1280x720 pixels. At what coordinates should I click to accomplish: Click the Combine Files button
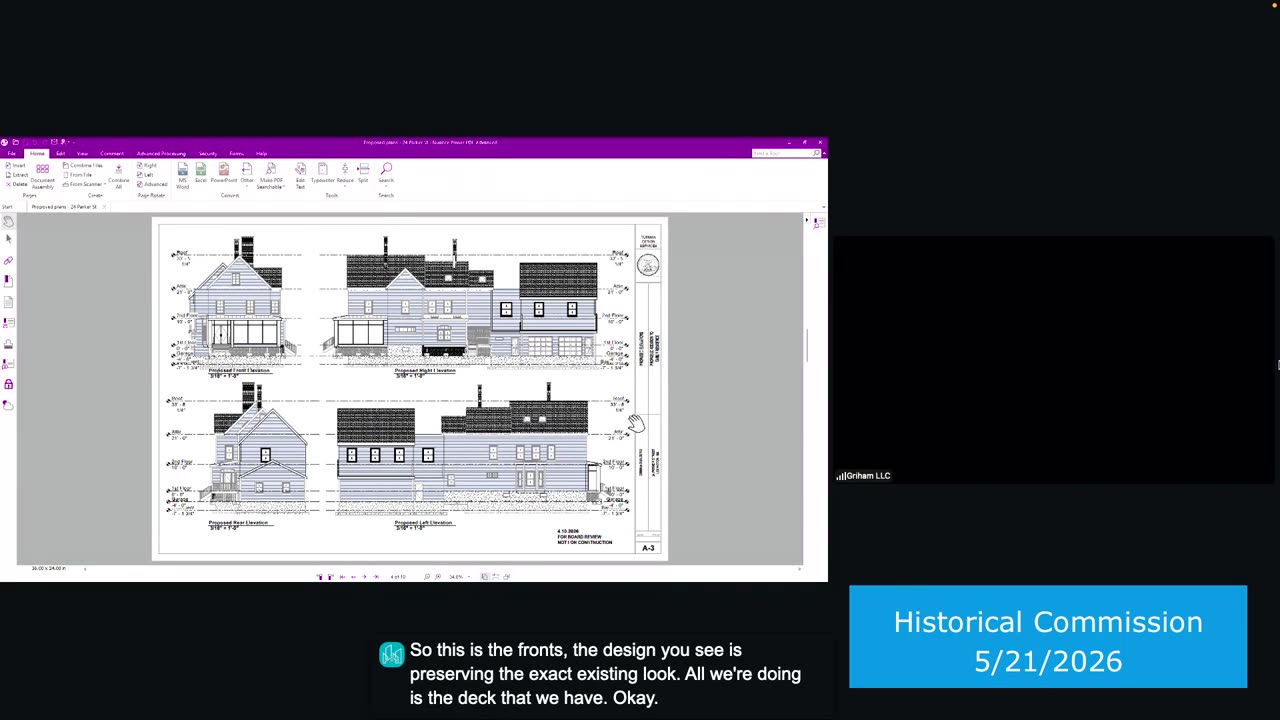pos(84,165)
